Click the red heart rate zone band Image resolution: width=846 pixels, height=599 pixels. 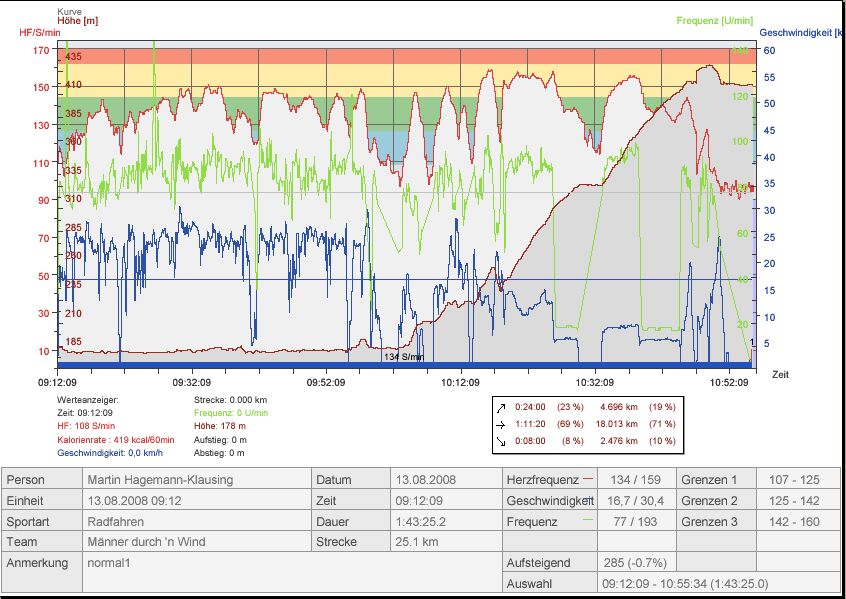(400, 56)
